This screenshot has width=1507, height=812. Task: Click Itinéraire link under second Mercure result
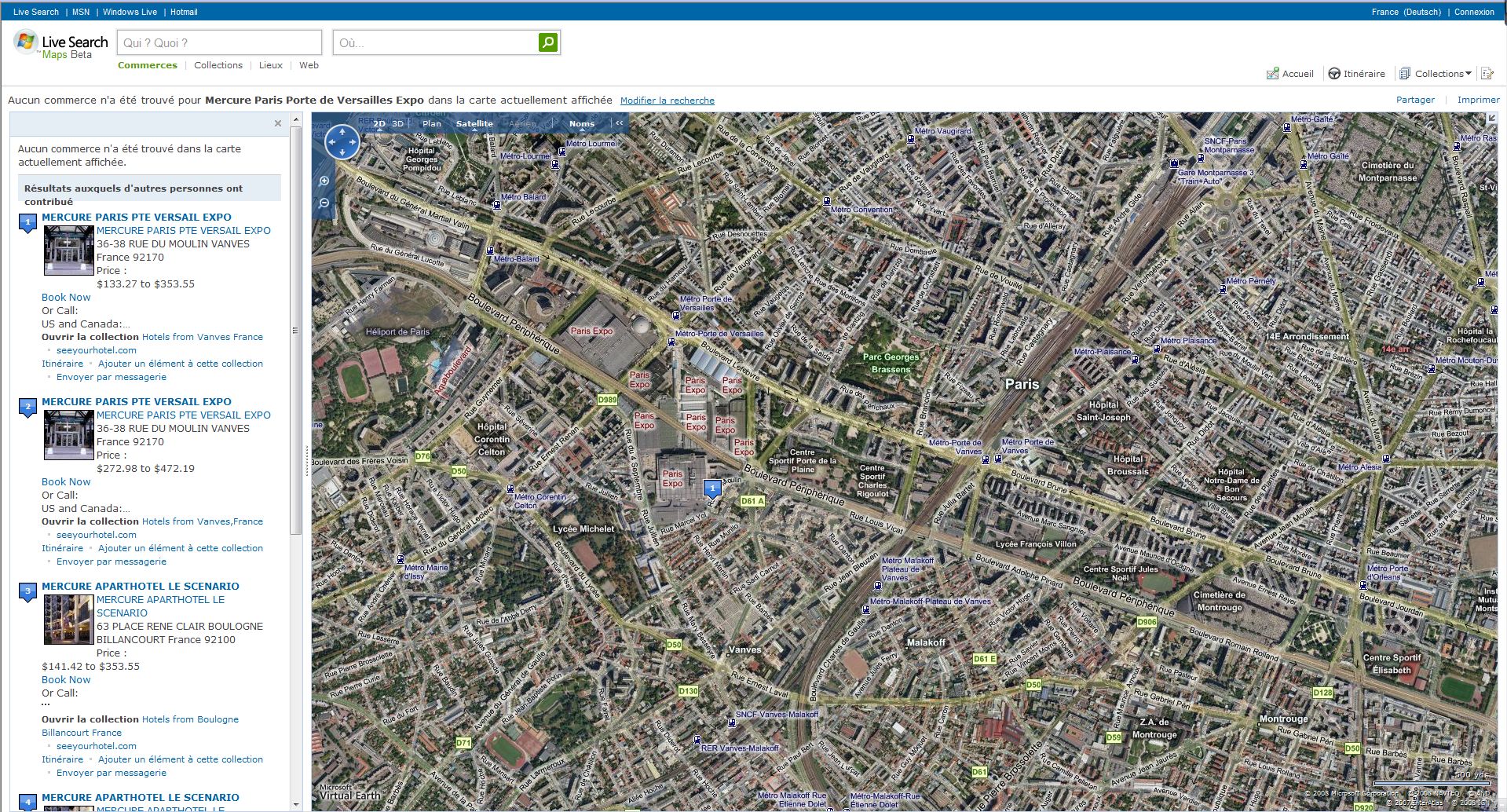[62, 548]
